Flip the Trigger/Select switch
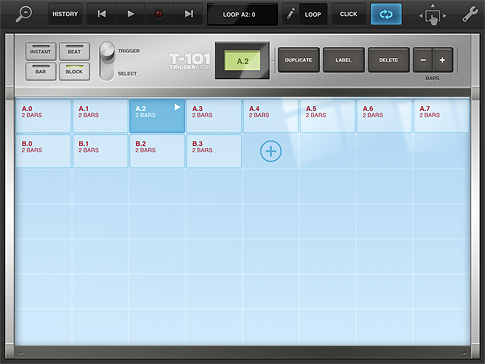The width and height of the screenshot is (485, 364). click(107, 61)
